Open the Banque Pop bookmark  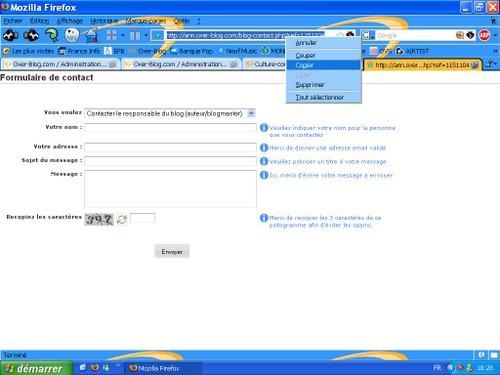pos(192,51)
